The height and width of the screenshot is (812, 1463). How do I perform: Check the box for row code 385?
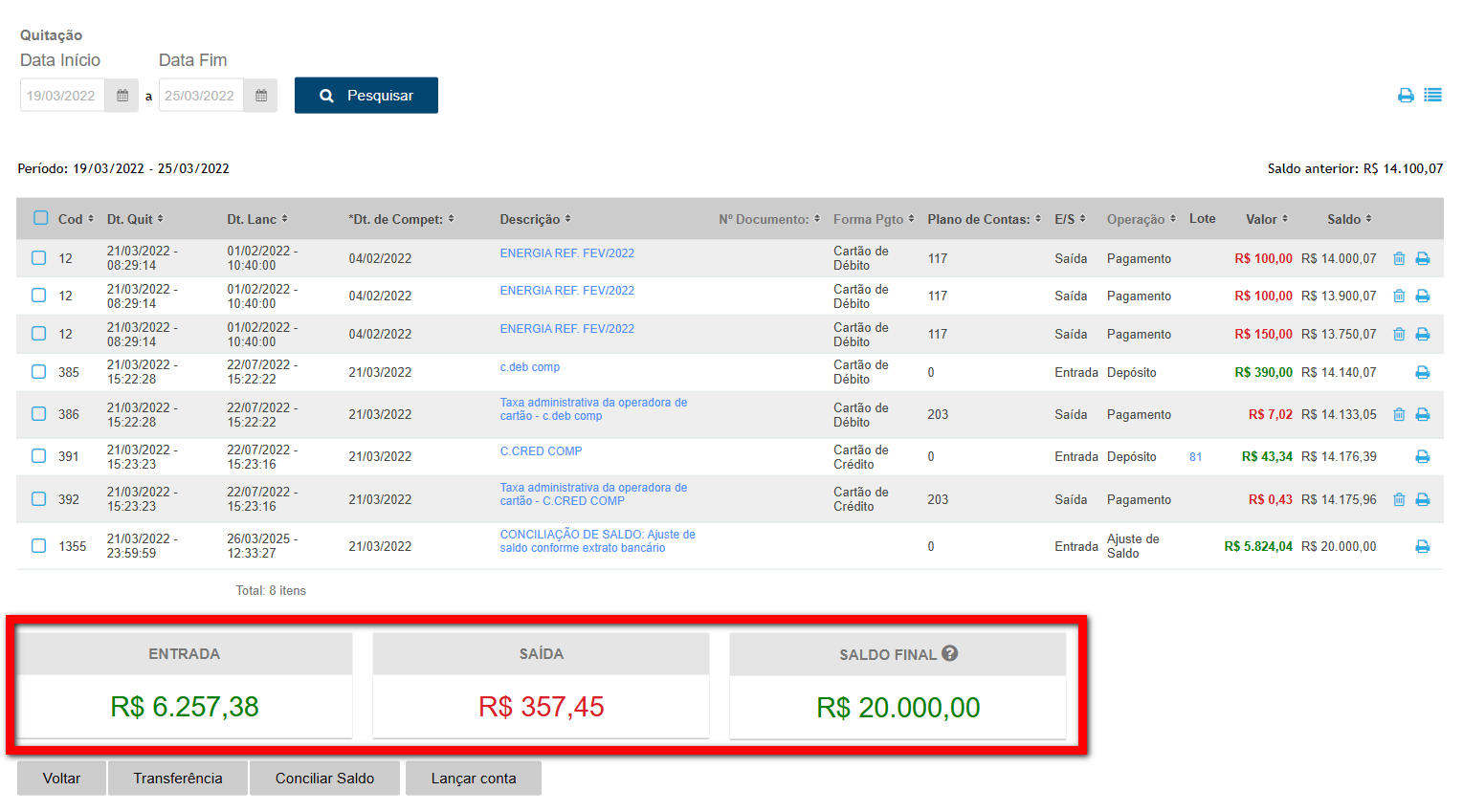coord(39,372)
